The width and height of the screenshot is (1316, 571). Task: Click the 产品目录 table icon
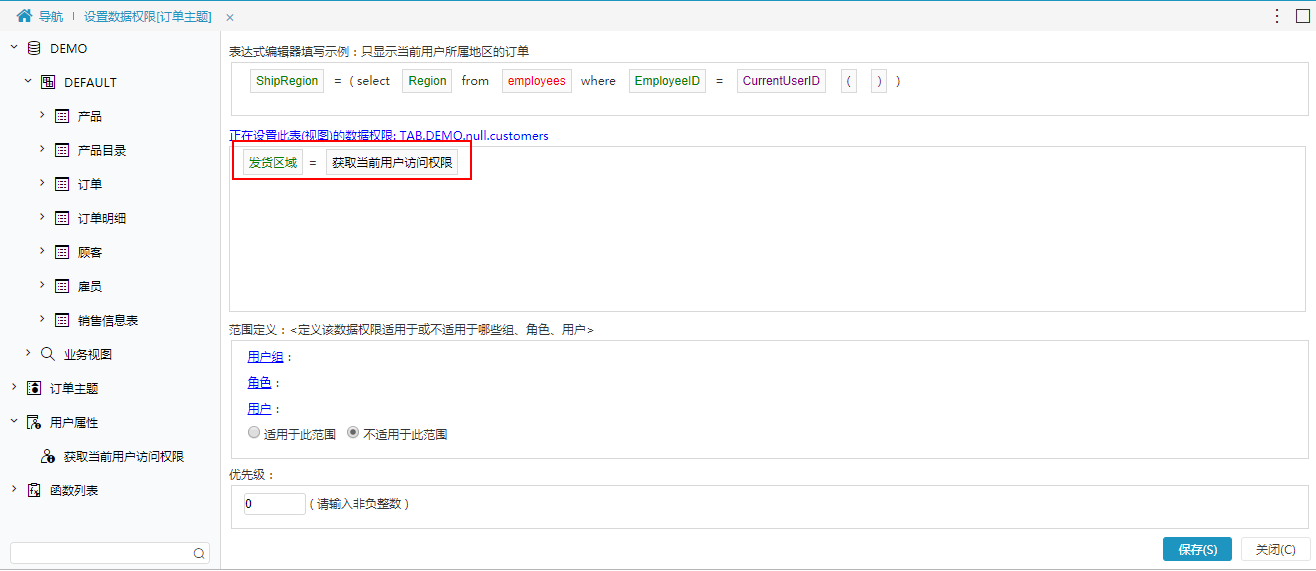tap(62, 150)
